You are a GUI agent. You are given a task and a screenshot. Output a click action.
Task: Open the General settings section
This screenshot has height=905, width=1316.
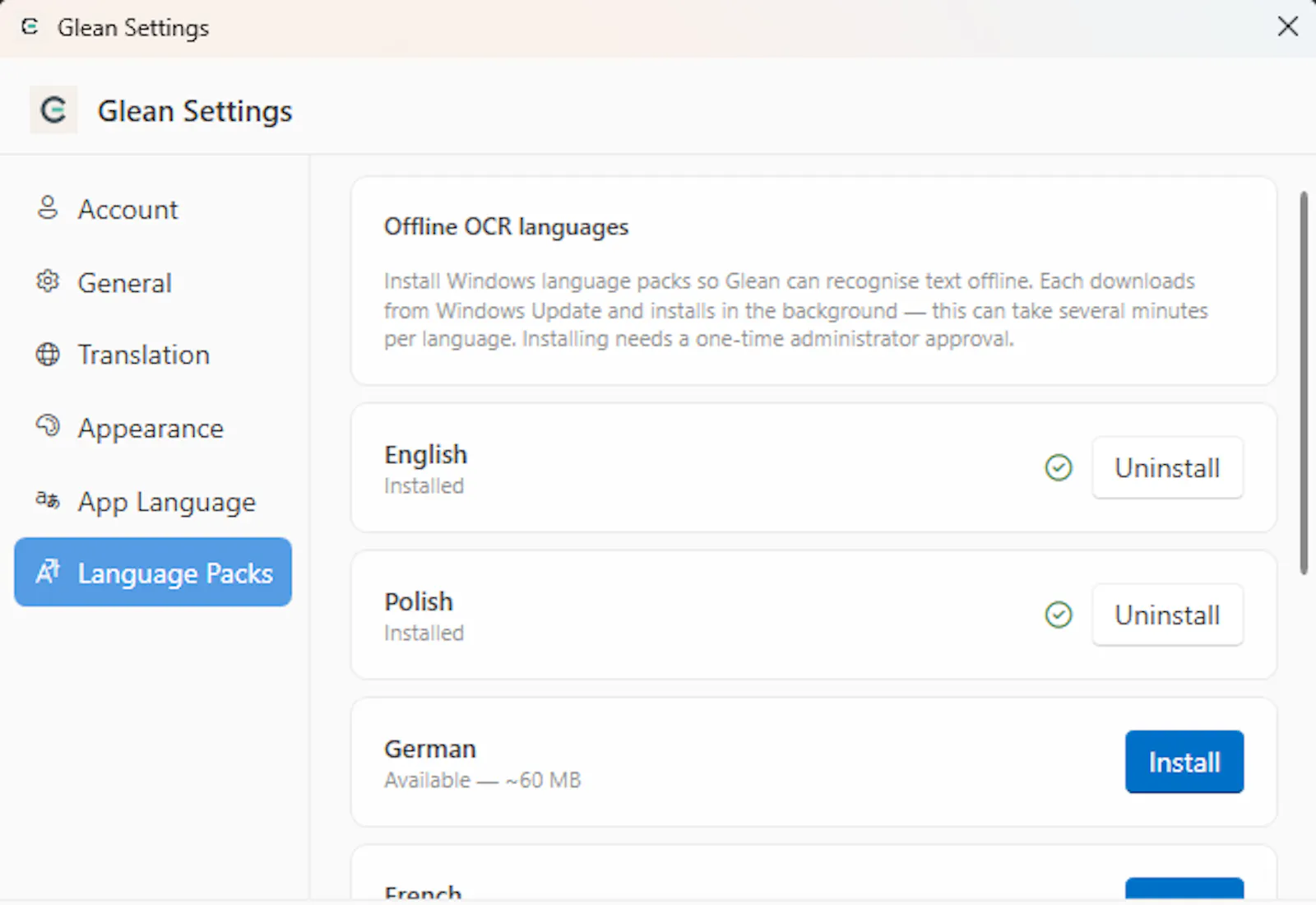click(x=153, y=282)
